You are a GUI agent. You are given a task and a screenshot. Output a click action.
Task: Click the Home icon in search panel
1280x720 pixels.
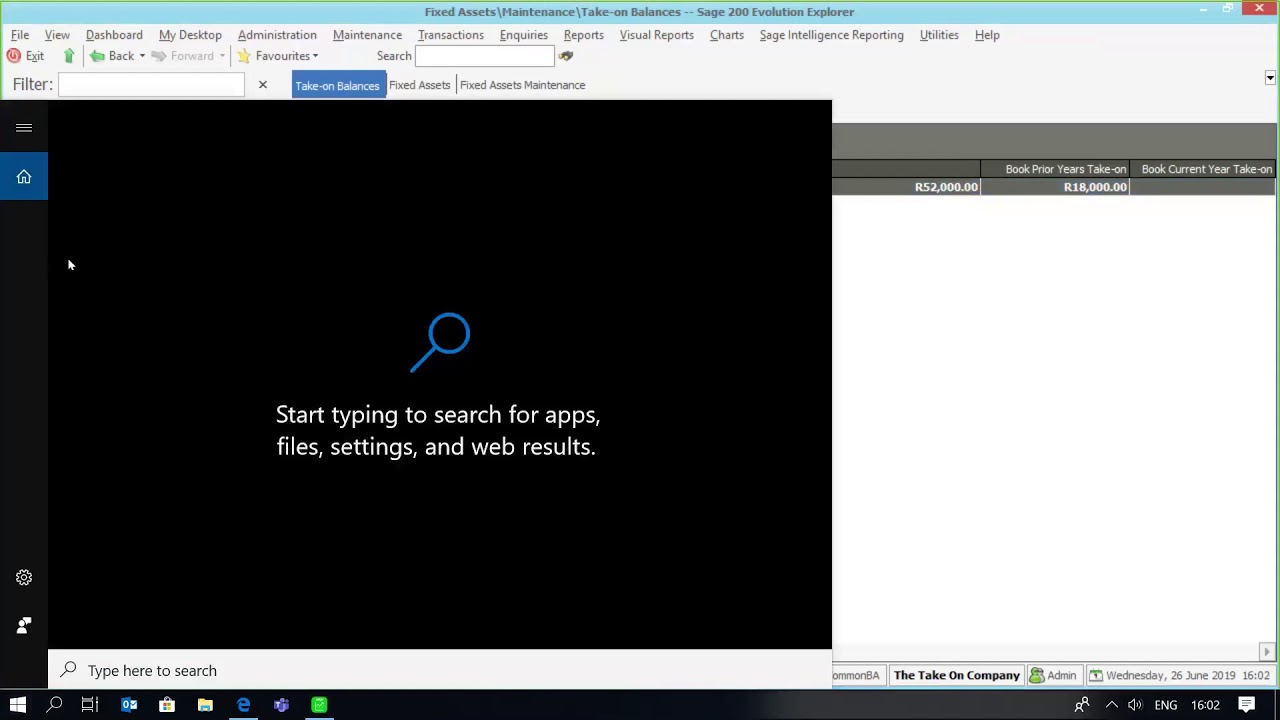24,177
